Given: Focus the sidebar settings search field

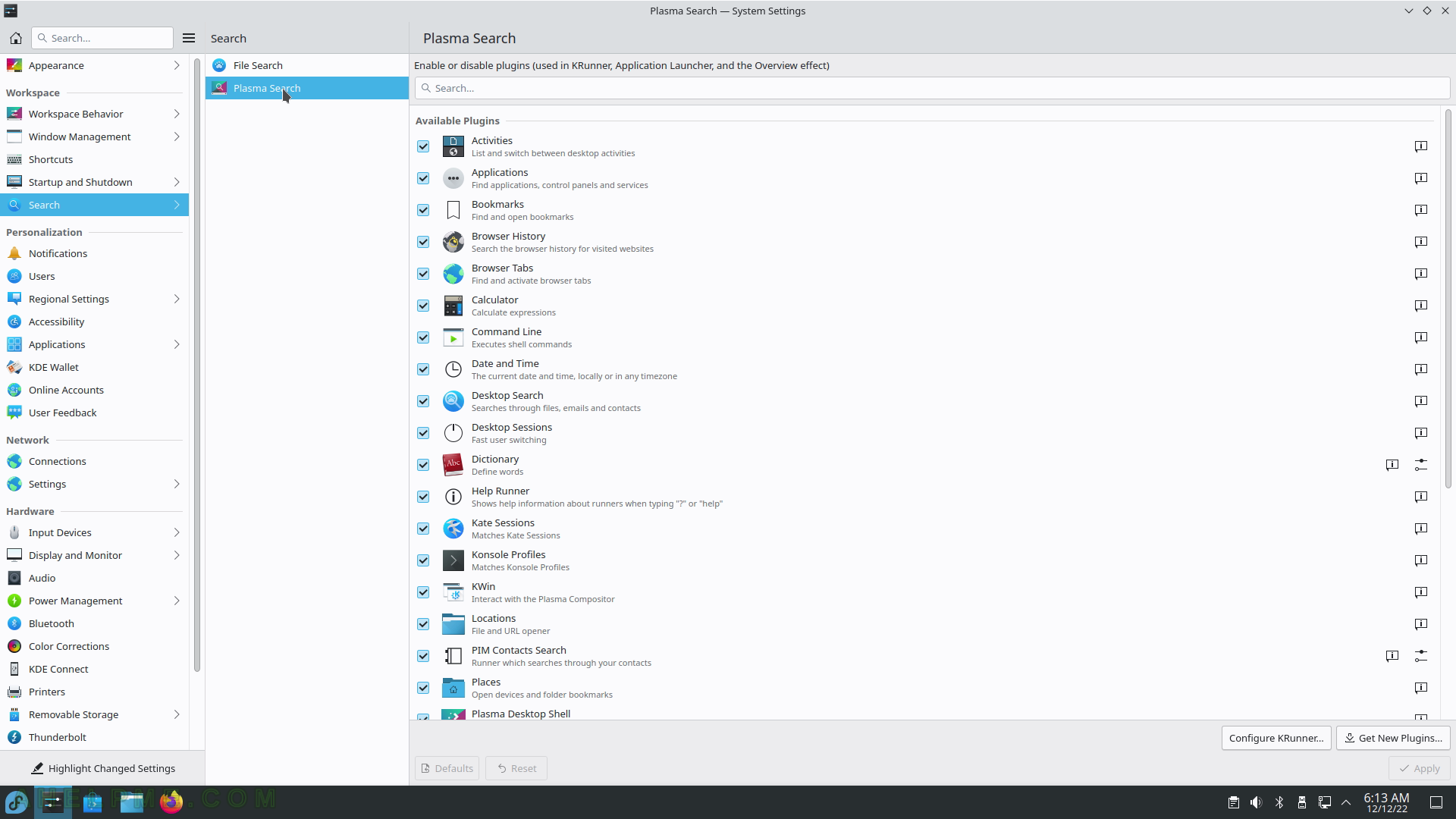Looking at the screenshot, I should pyautogui.click(x=102, y=38).
